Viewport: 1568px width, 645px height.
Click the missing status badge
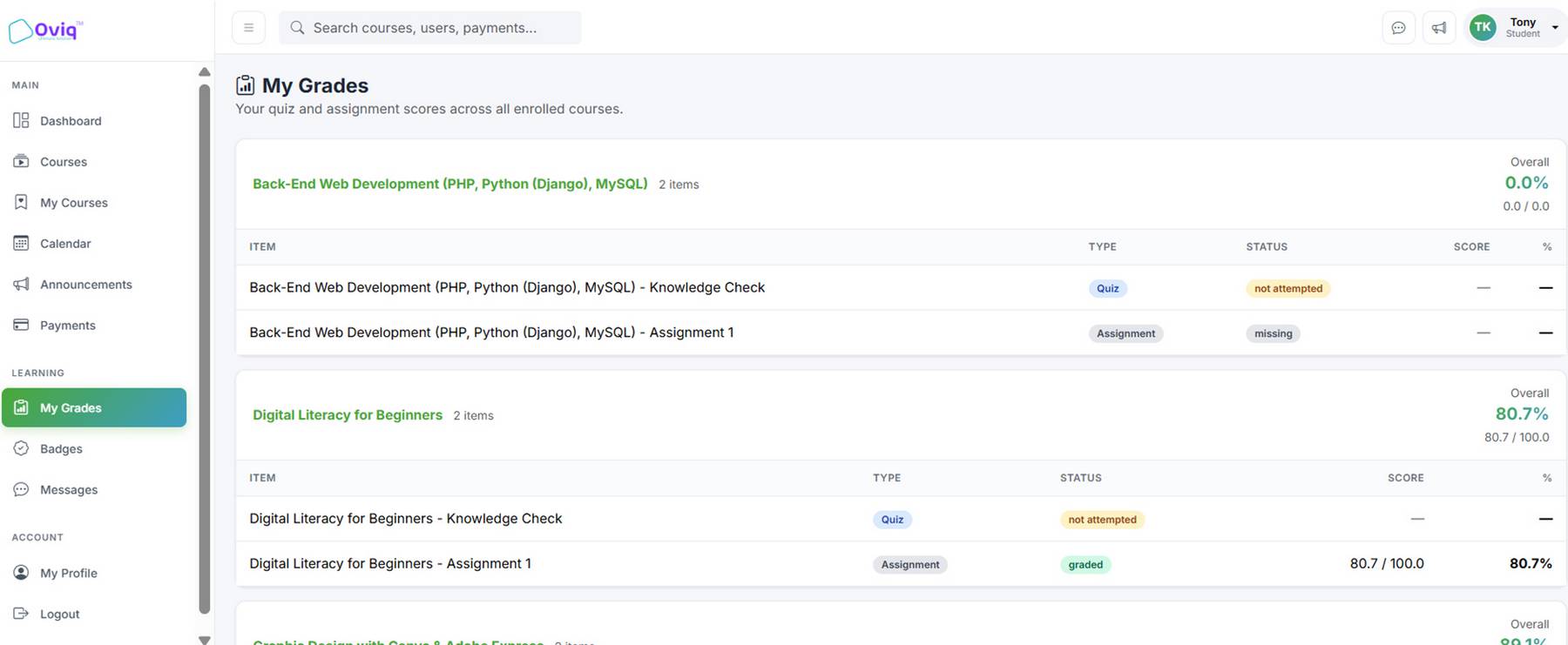pyautogui.click(x=1273, y=333)
